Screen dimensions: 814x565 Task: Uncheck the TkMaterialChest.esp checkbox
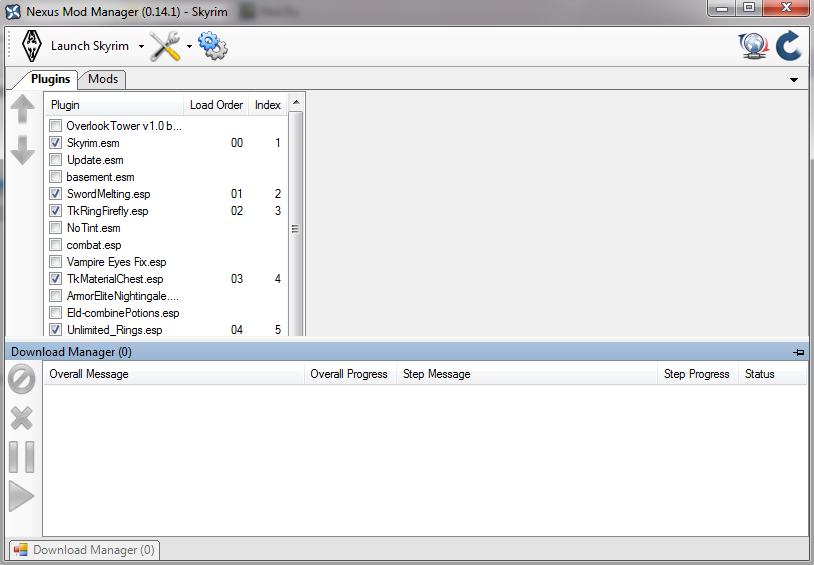pos(56,279)
